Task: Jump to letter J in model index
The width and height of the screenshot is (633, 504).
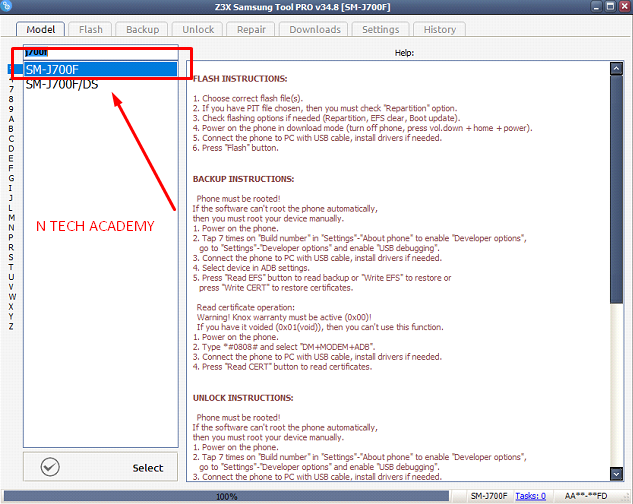Action: coord(11,198)
